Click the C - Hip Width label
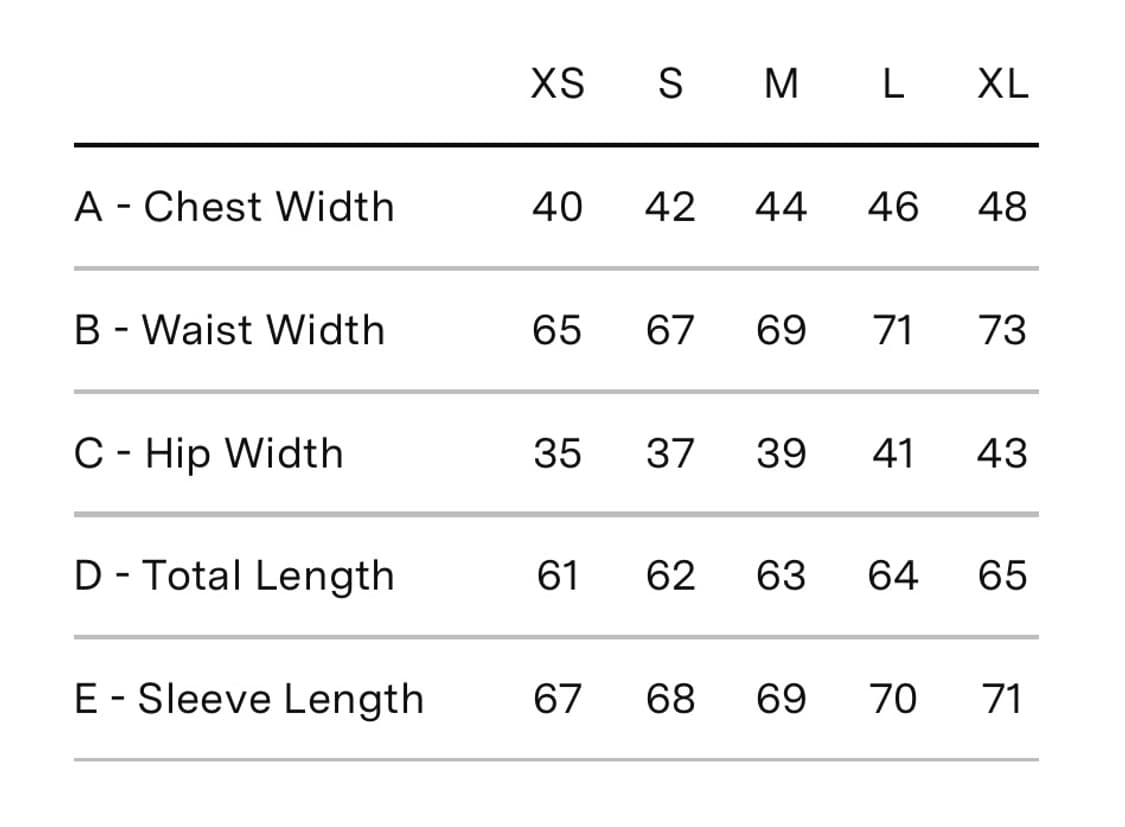Screen dimensions: 1125x827 209,454
